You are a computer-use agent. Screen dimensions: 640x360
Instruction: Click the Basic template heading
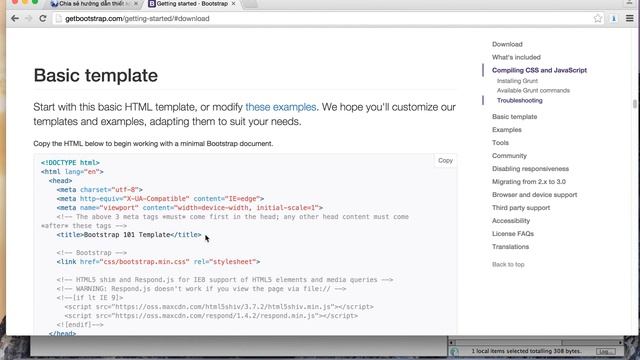[x=96, y=76]
